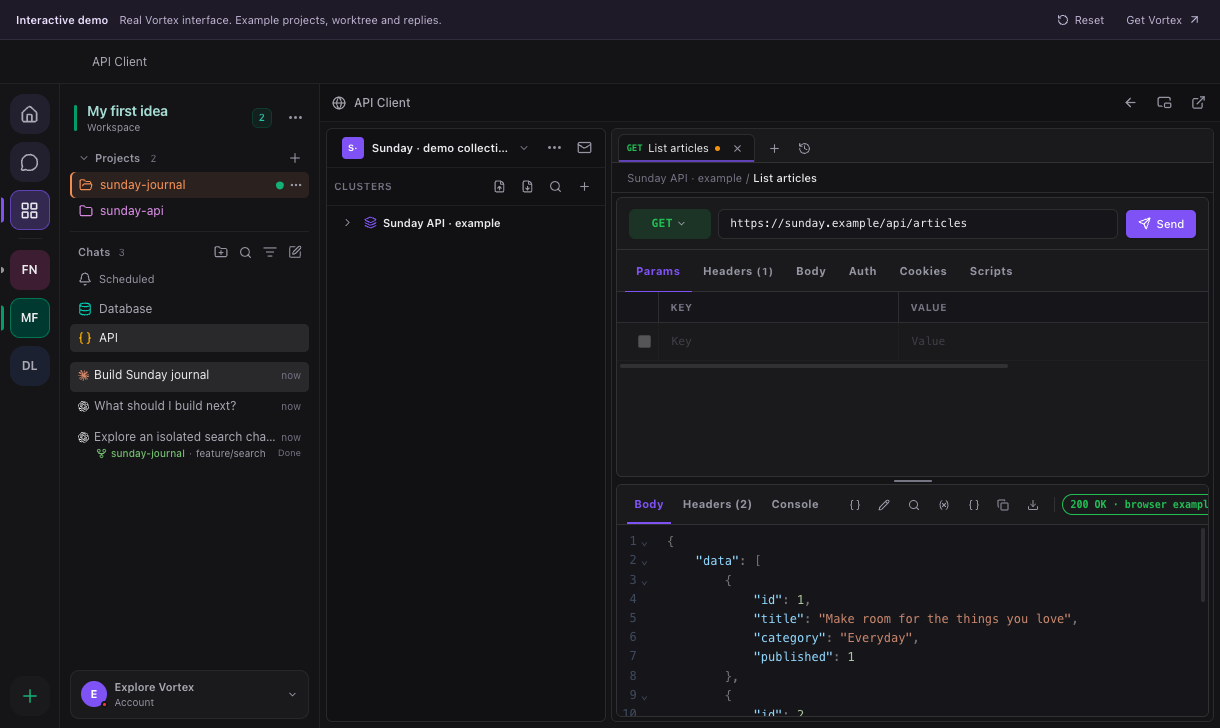Image resolution: width=1220 pixels, height=728 pixels.
Task: Open API Client in a new window via the external icon
Action: (1199, 102)
